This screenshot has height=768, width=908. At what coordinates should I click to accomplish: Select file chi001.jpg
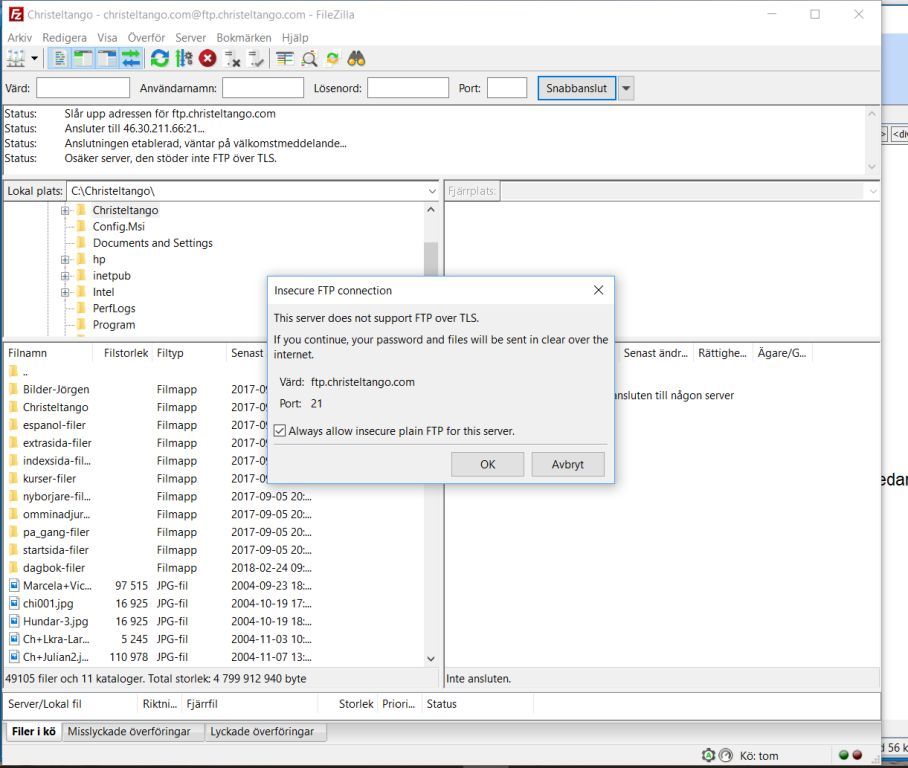[48, 604]
